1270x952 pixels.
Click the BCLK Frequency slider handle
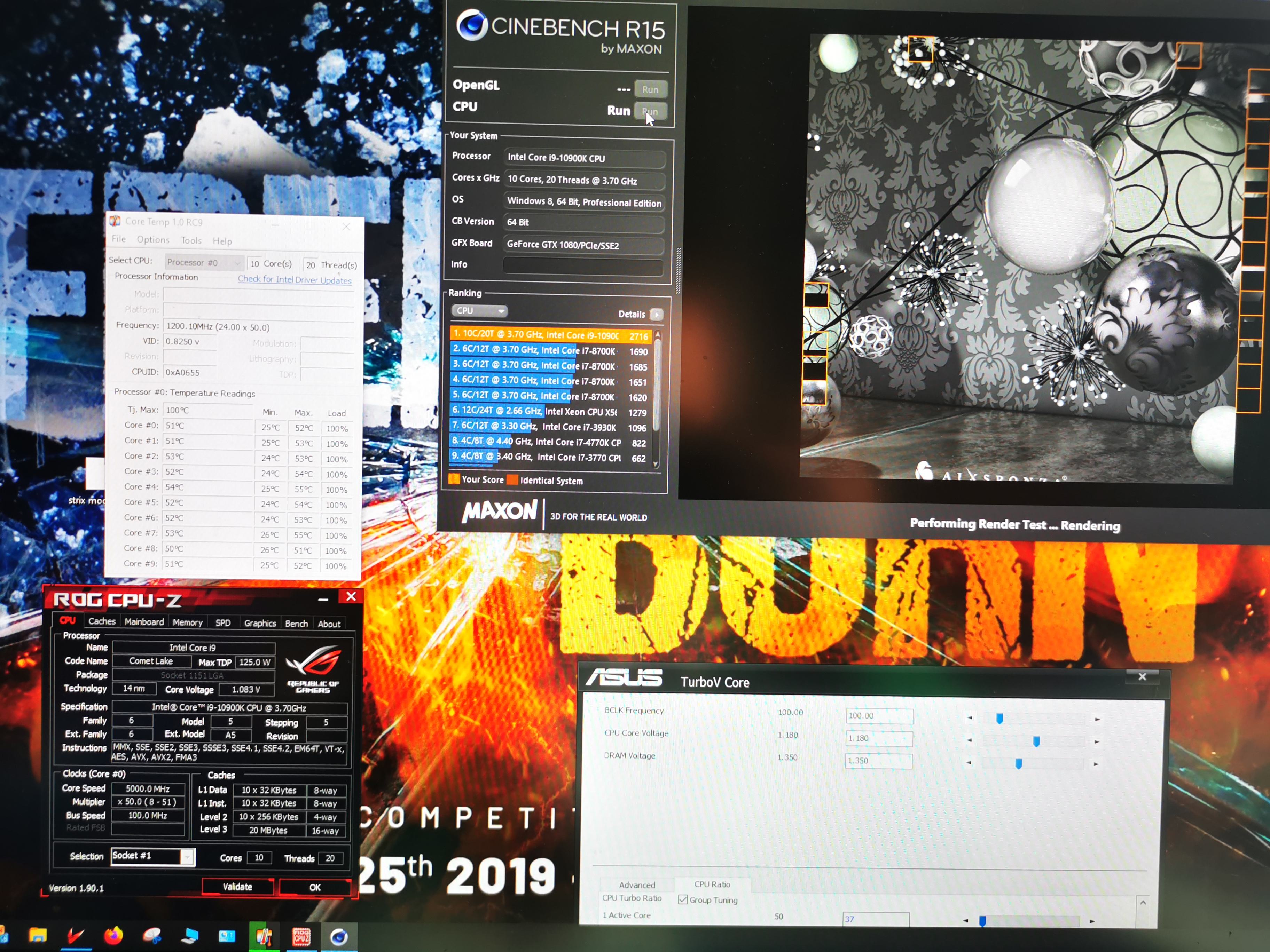999,719
